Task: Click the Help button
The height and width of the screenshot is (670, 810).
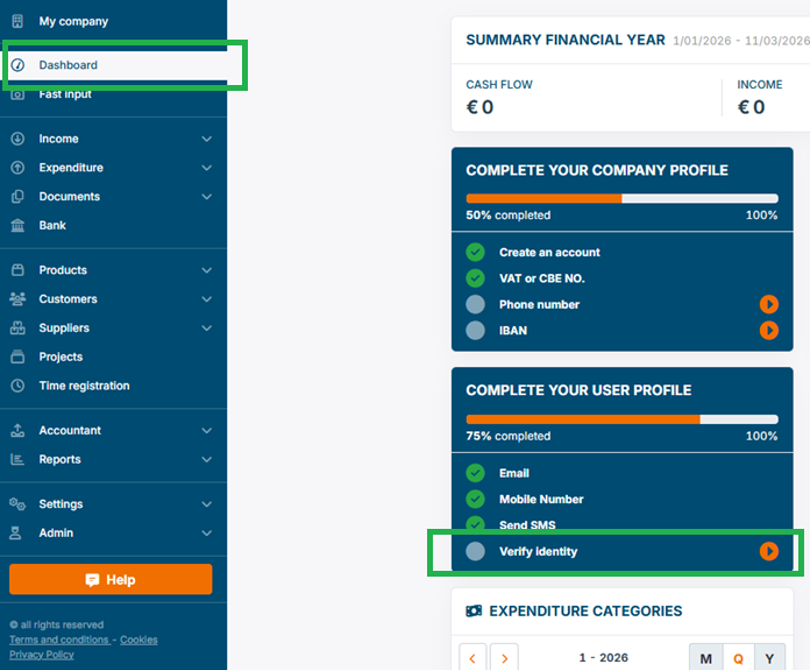Action: coord(110,579)
